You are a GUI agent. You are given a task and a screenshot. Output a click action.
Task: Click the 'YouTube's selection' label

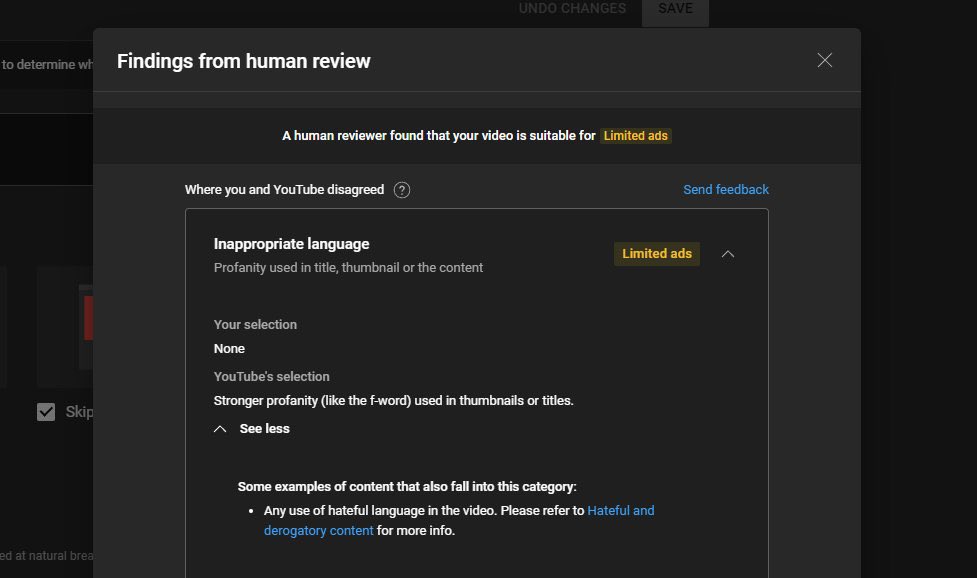click(272, 376)
